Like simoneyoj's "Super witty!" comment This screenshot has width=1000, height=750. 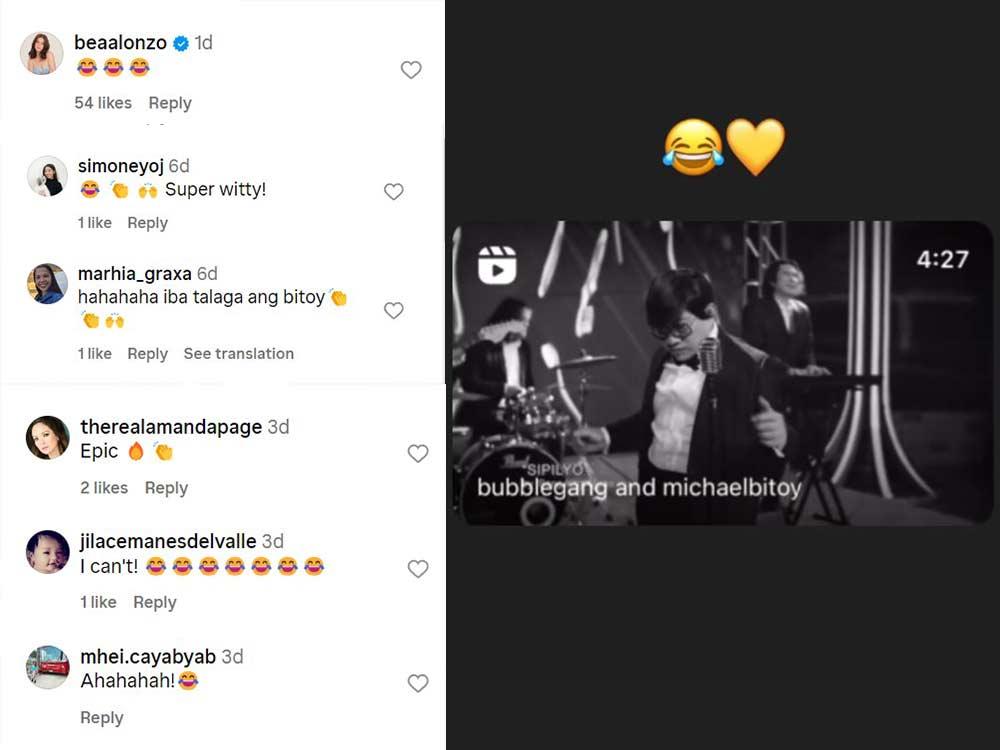pyautogui.click(x=394, y=191)
